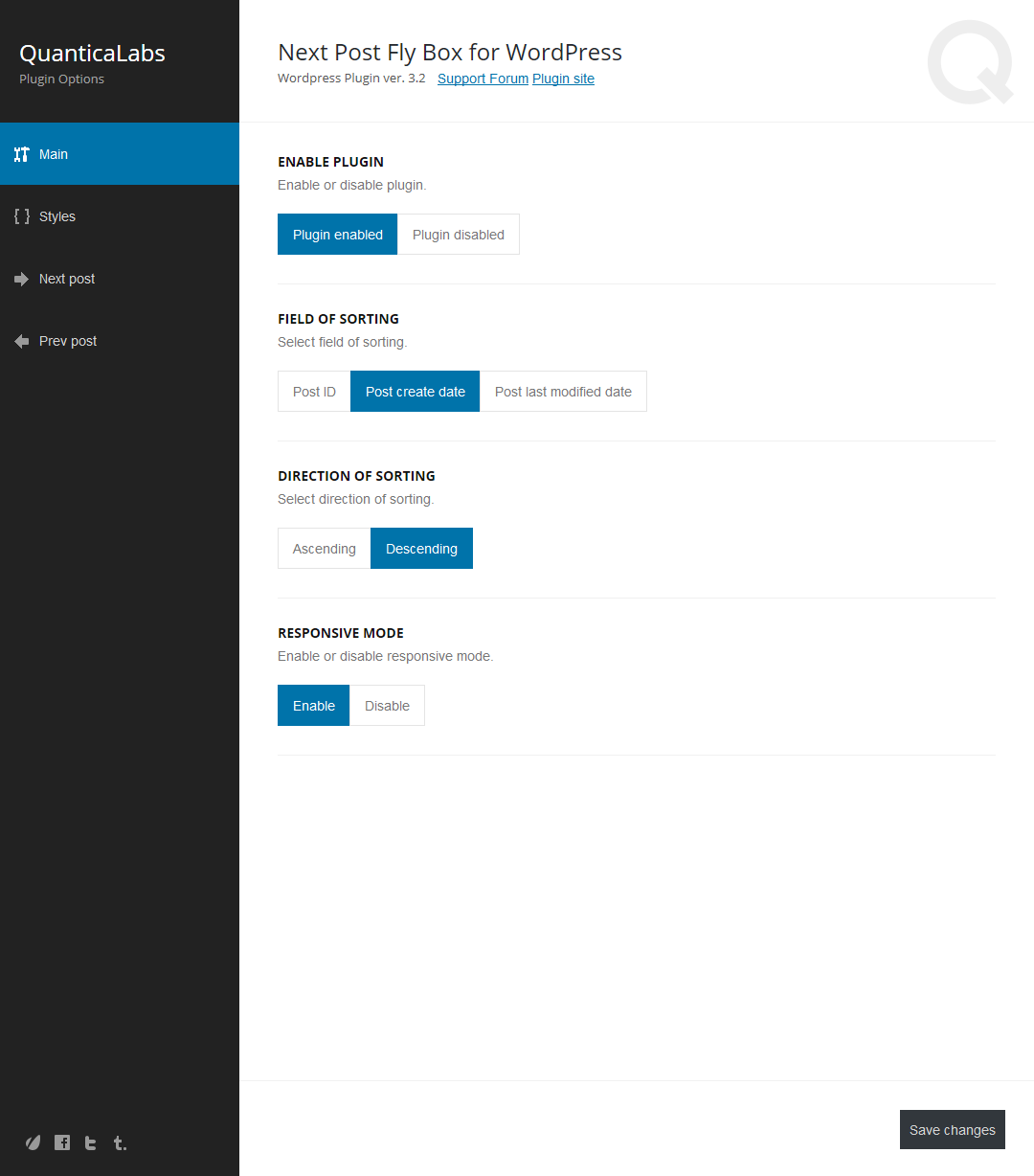Go to the Next post settings tab
This screenshot has height=1176, width=1034.
pyautogui.click(x=120, y=279)
